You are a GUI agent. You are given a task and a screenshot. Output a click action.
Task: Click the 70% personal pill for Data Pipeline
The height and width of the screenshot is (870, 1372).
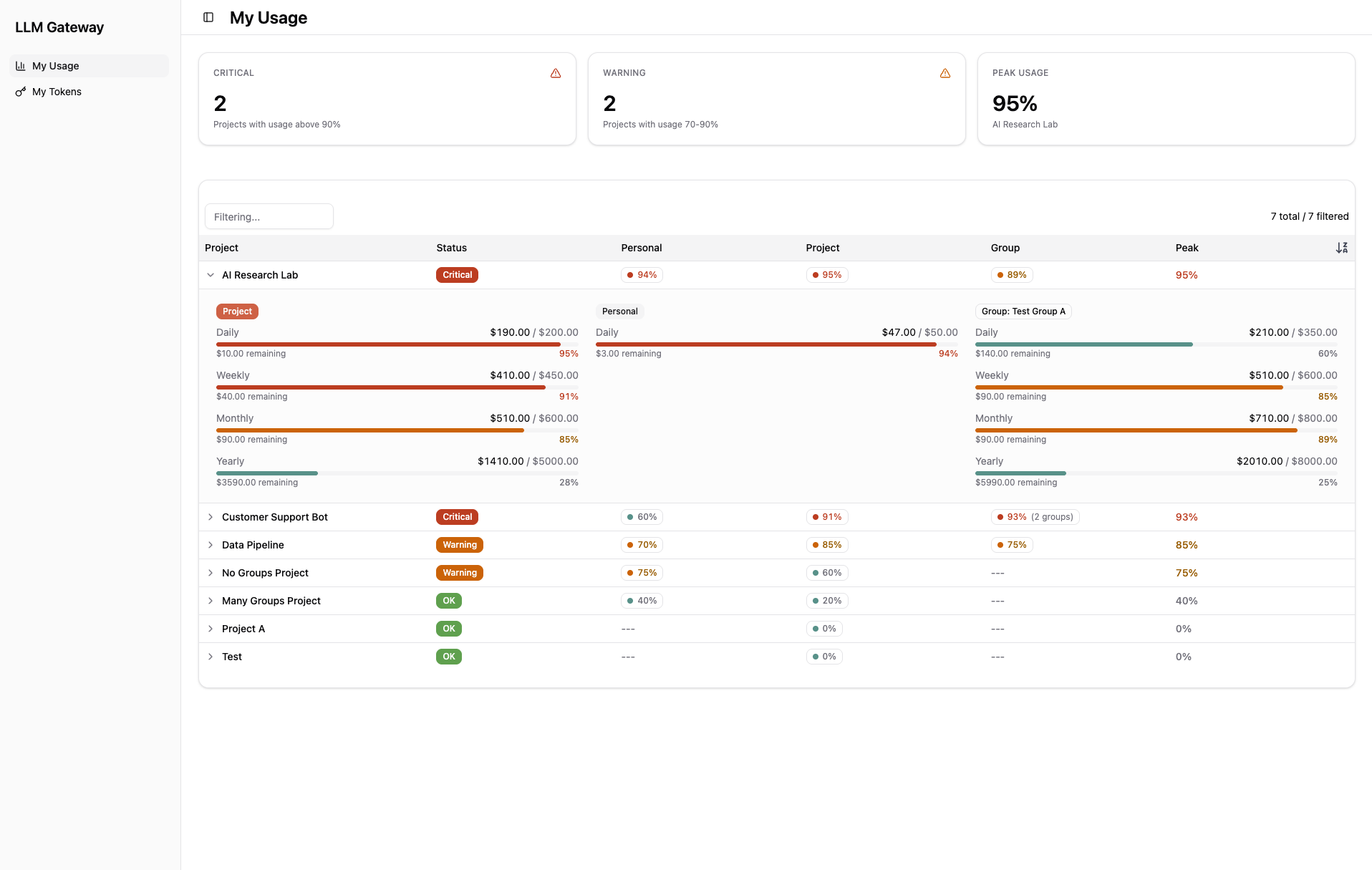pos(642,545)
